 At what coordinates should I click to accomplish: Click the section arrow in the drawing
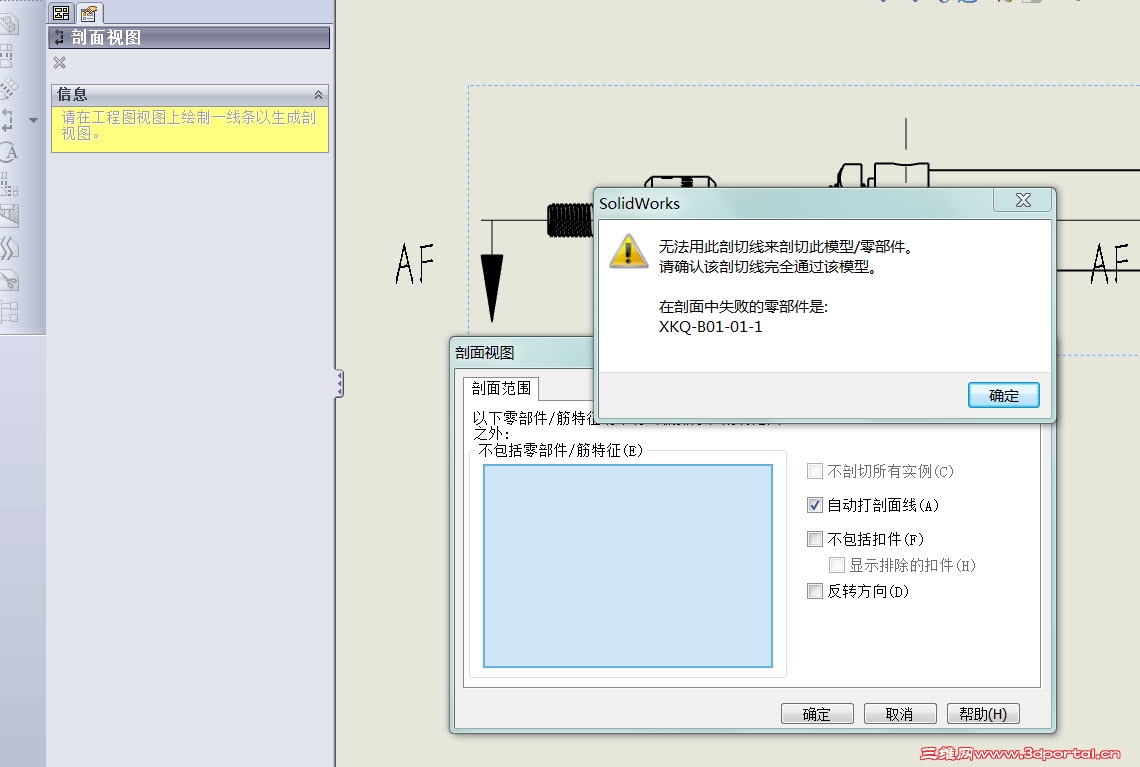pos(492,287)
